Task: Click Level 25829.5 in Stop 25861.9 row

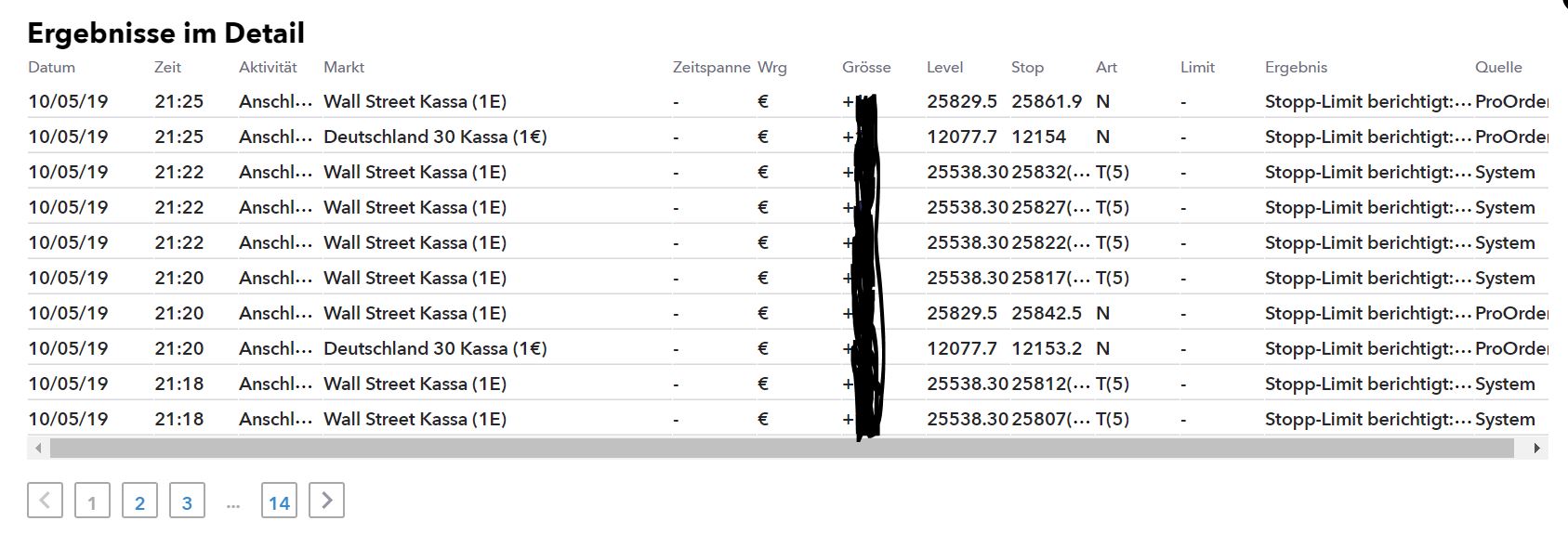Action: (962, 101)
